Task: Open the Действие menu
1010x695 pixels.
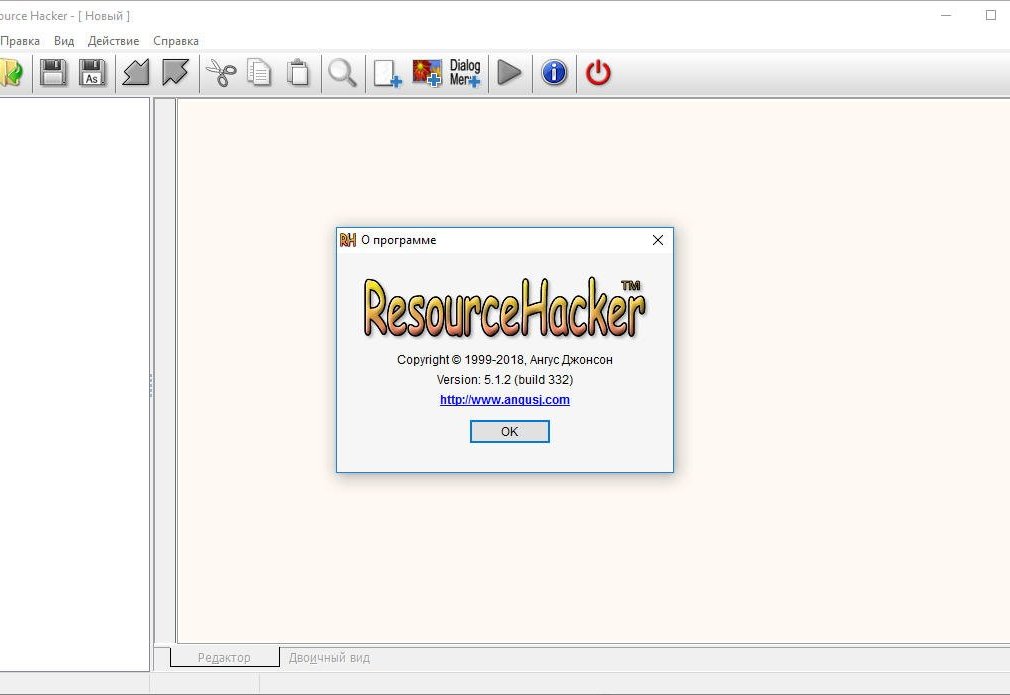Action: [x=113, y=41]
